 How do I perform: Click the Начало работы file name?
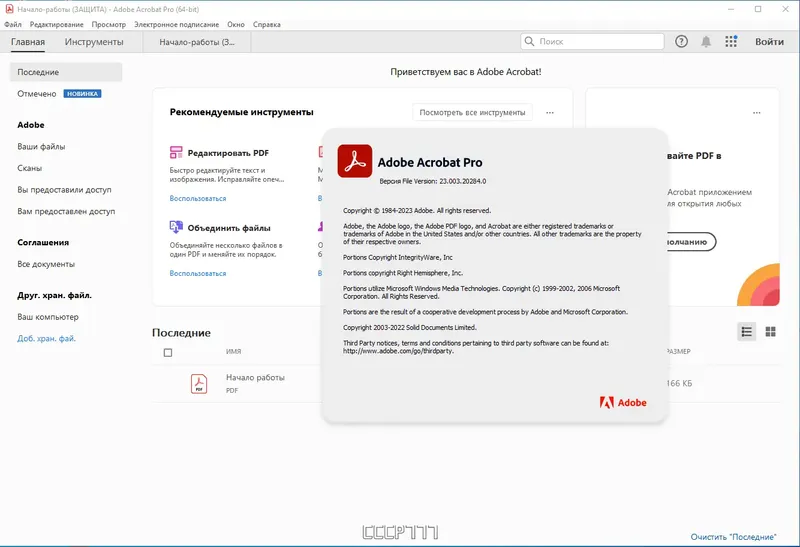[x=255, y=378]
